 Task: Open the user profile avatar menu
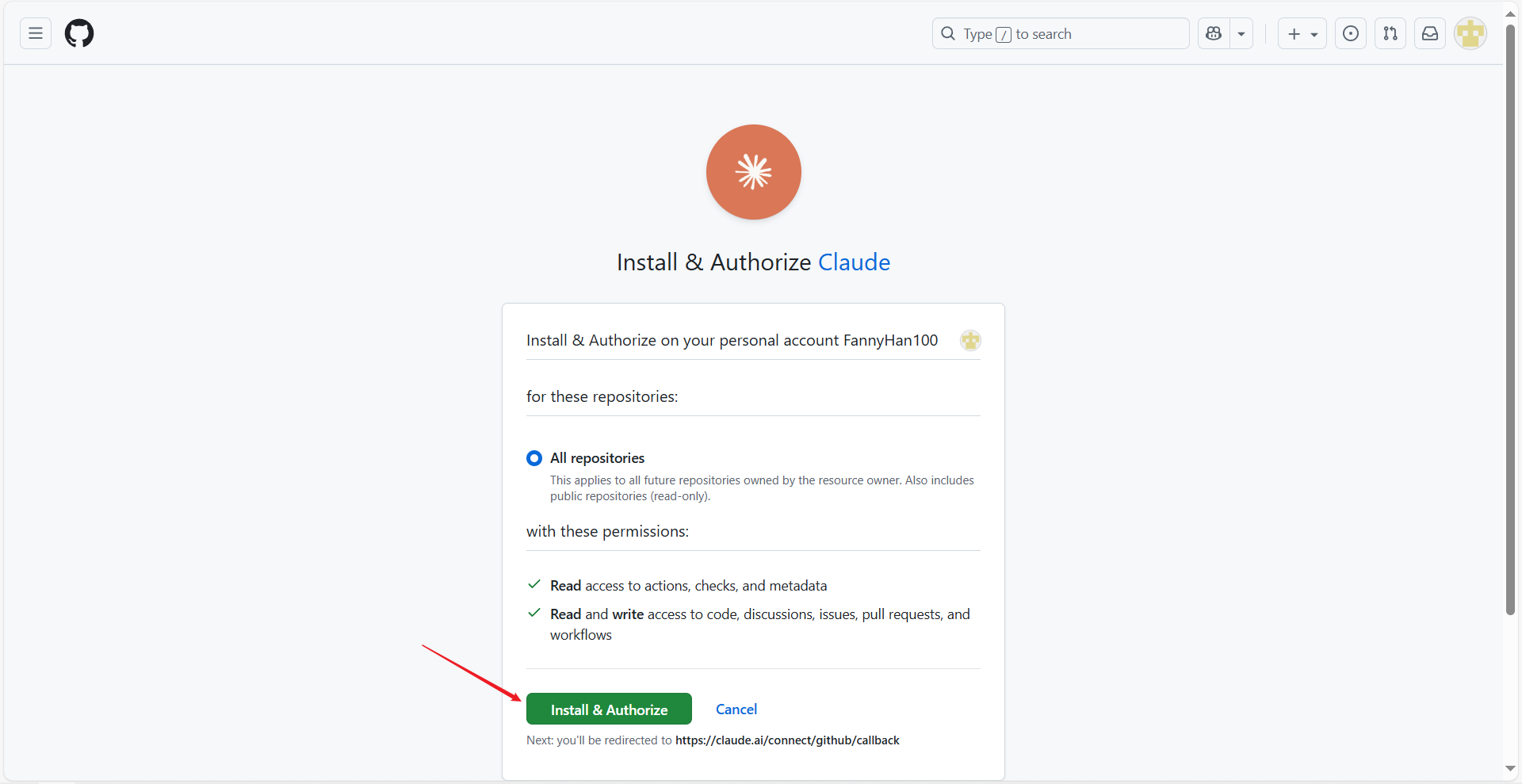coord(1470,33)
